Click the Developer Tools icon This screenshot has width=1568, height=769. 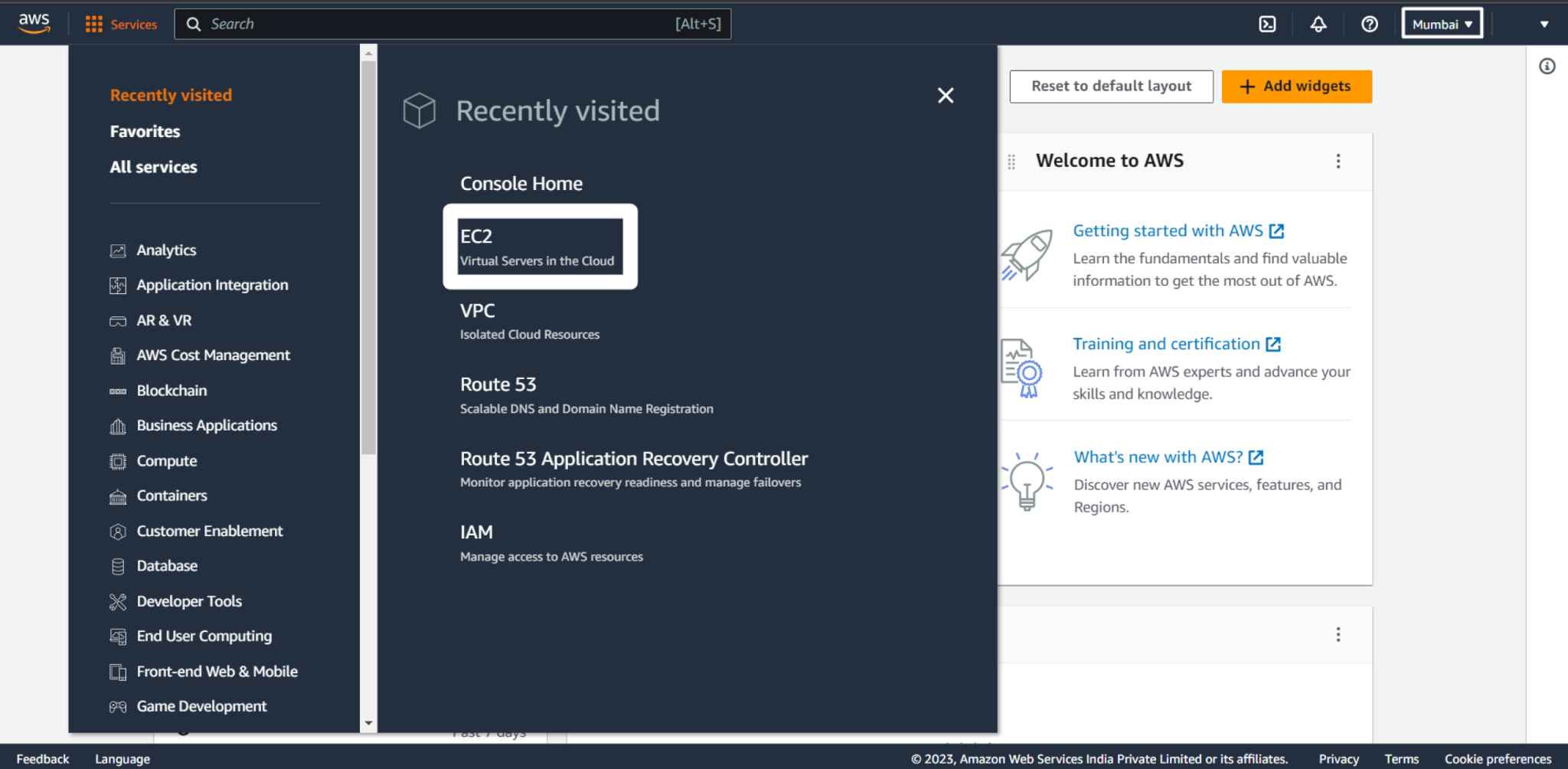pos(118,602)
